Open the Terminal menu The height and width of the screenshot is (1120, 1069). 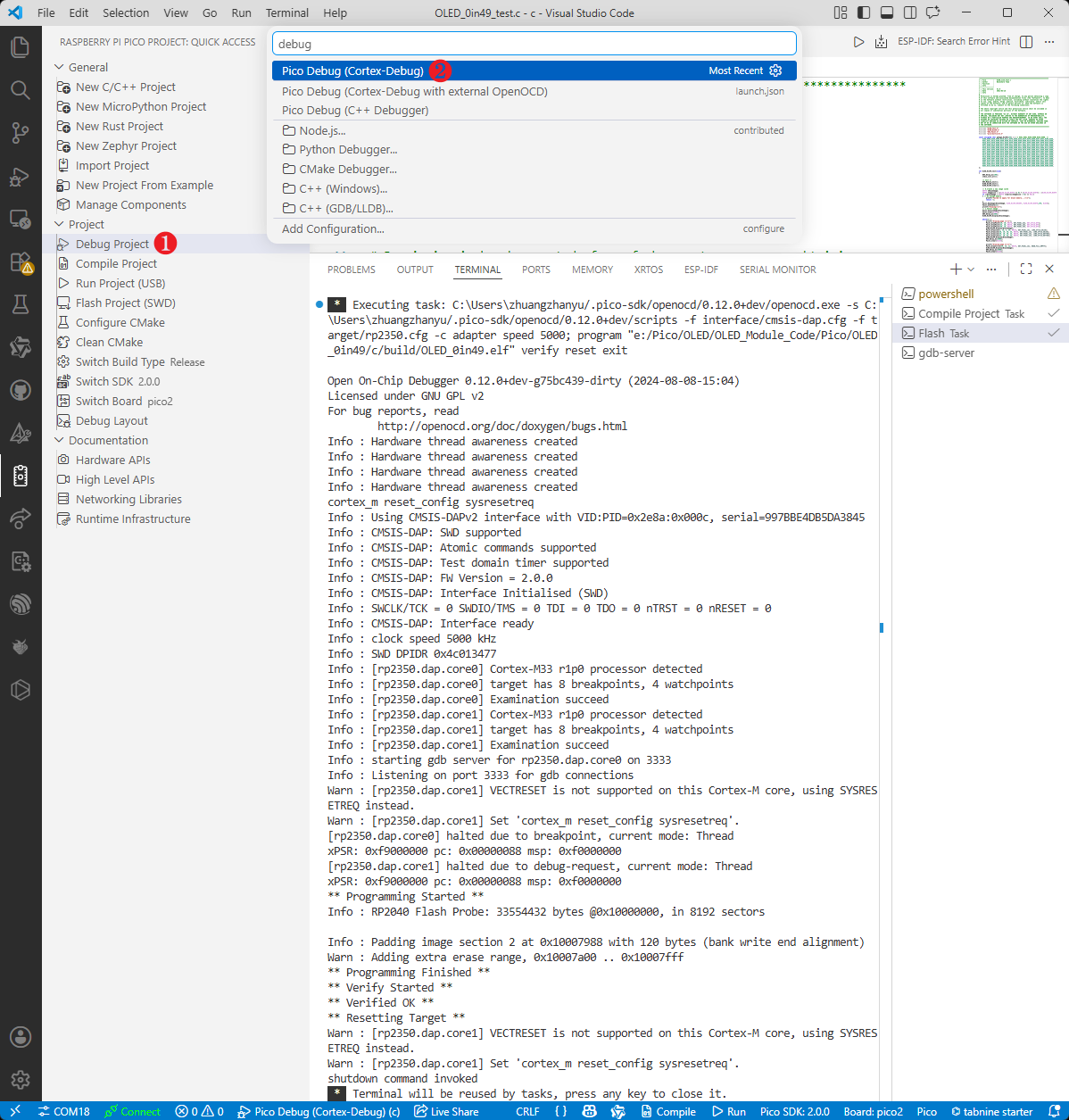pos(287,12)
